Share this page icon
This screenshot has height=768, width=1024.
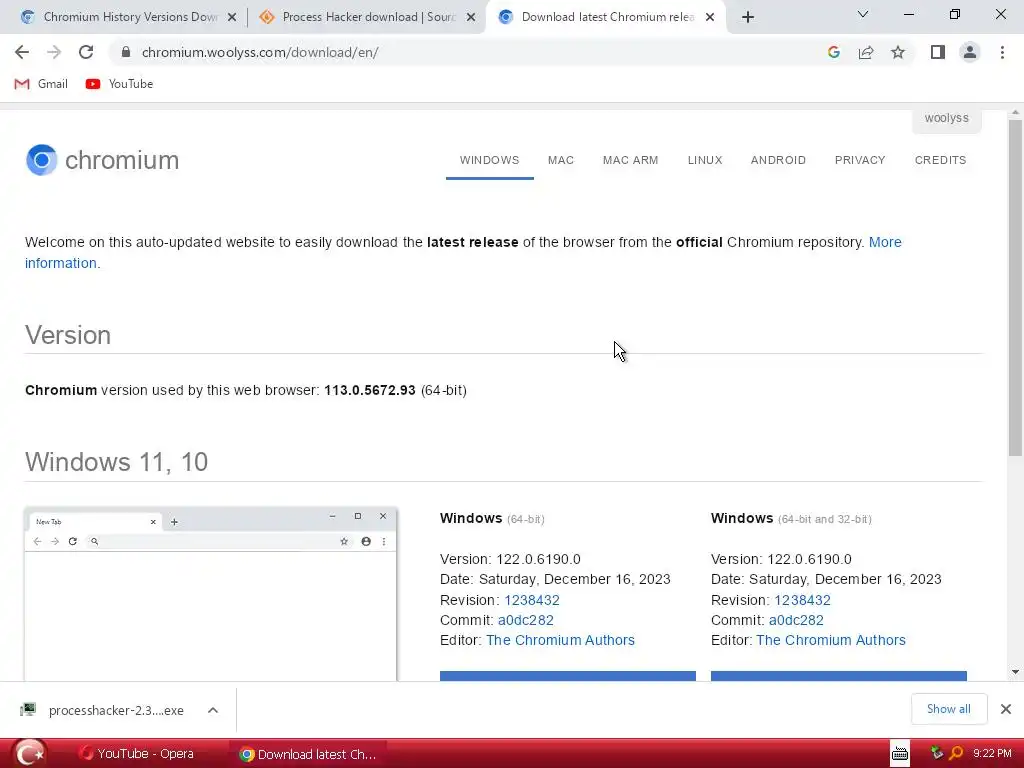click(x=866, y=52)
